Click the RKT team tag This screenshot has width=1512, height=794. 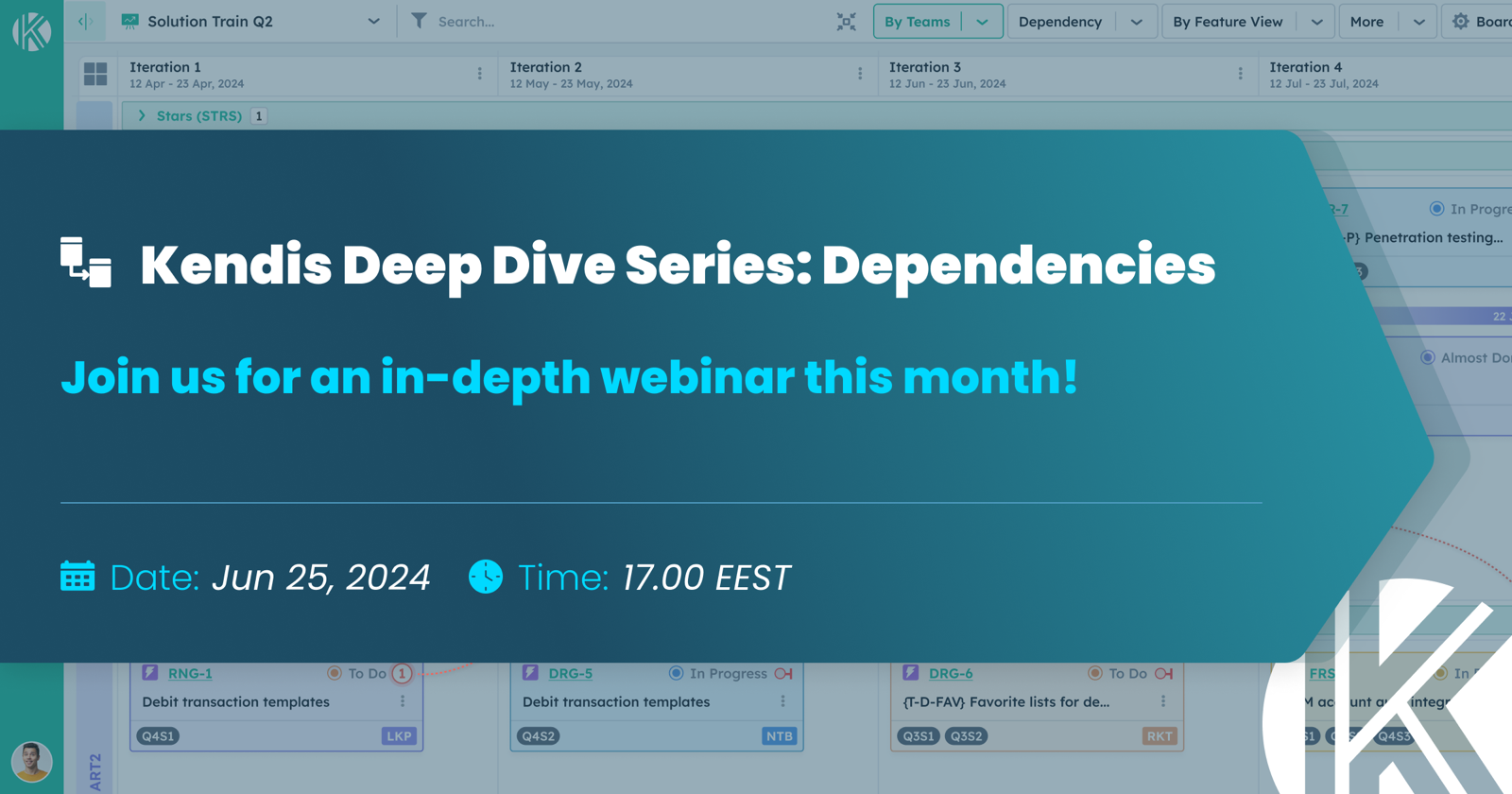pos(1160,736)
